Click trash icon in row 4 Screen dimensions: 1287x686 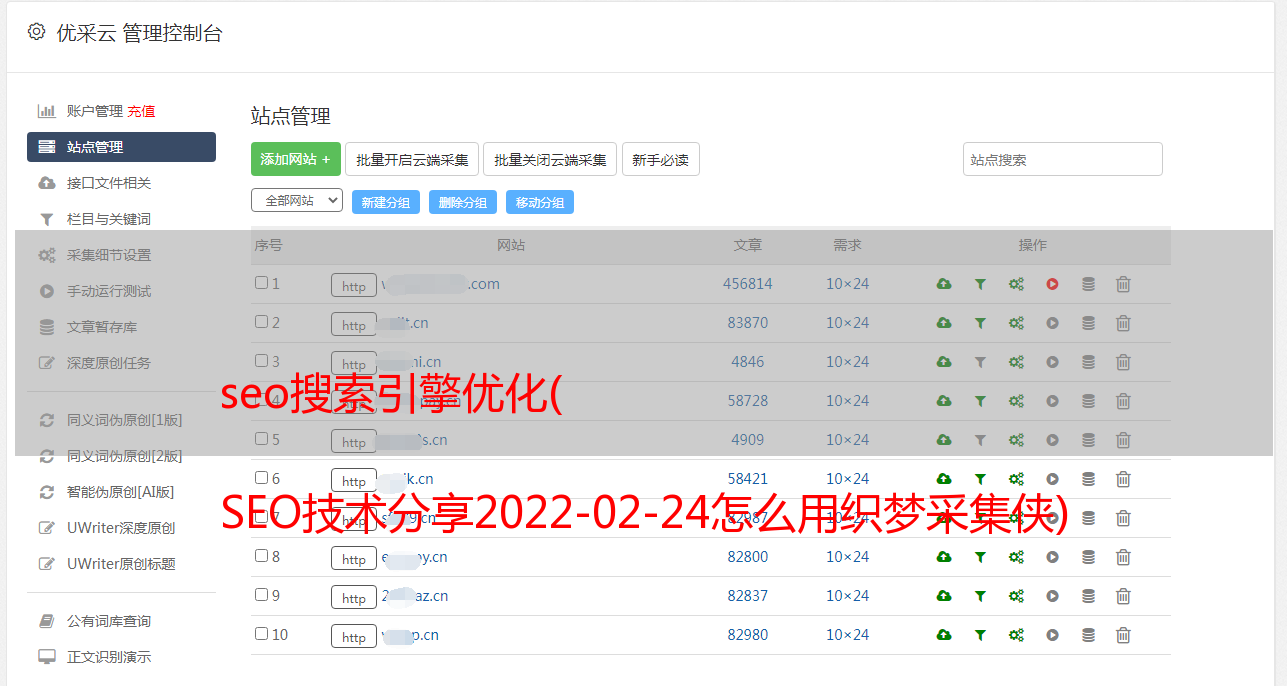(x=1123, y=401)
